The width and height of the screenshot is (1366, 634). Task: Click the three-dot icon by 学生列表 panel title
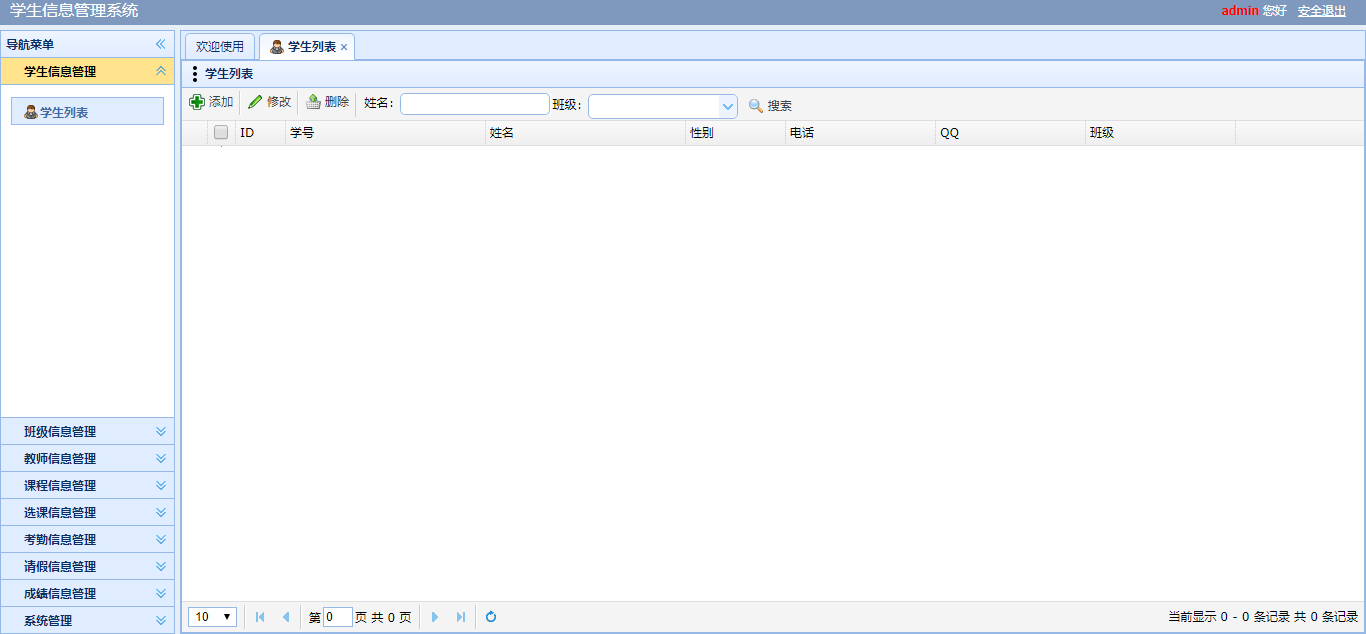[195, 74]
